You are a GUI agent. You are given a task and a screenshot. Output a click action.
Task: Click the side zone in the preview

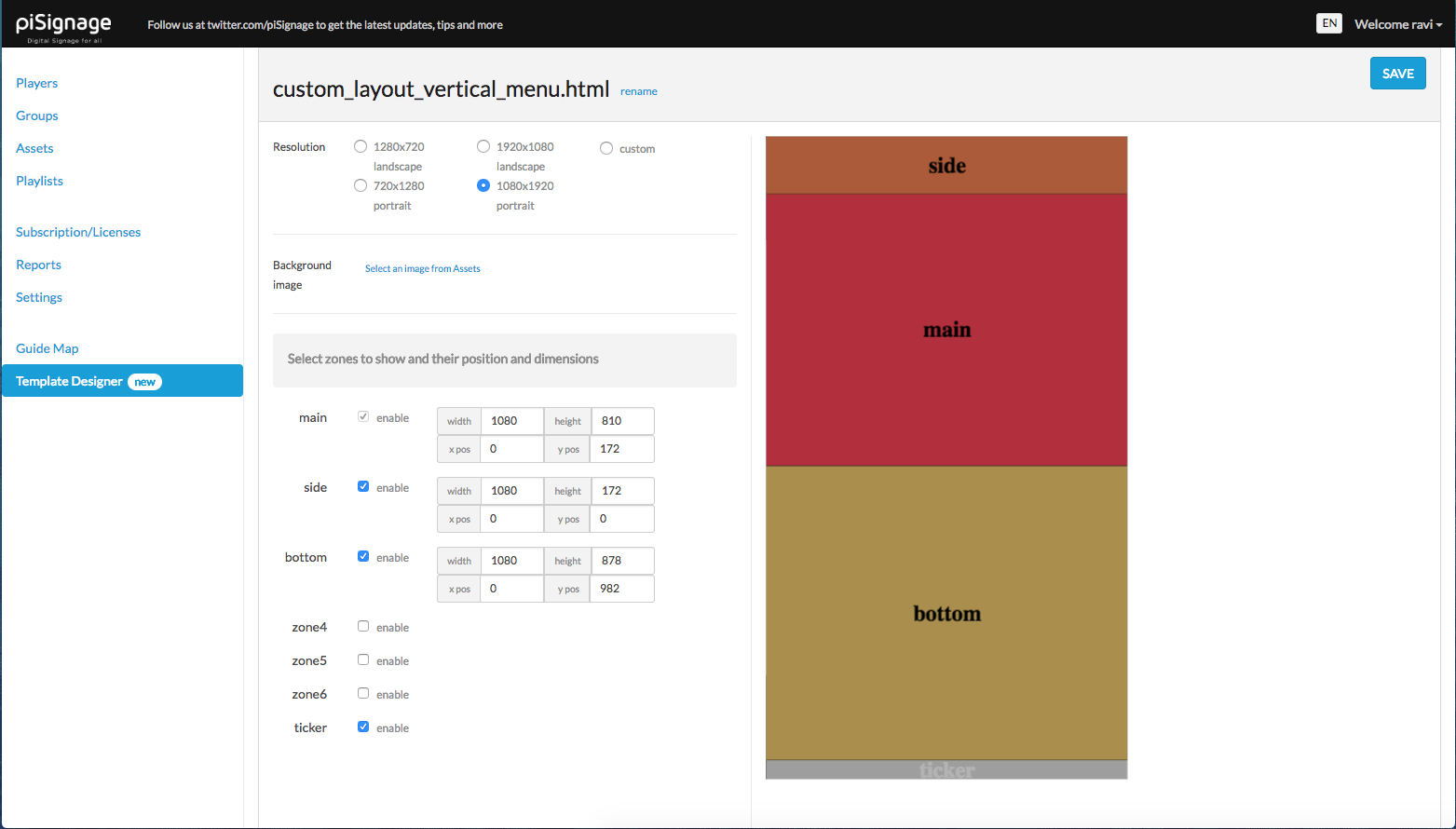click(x=946, y=166)
